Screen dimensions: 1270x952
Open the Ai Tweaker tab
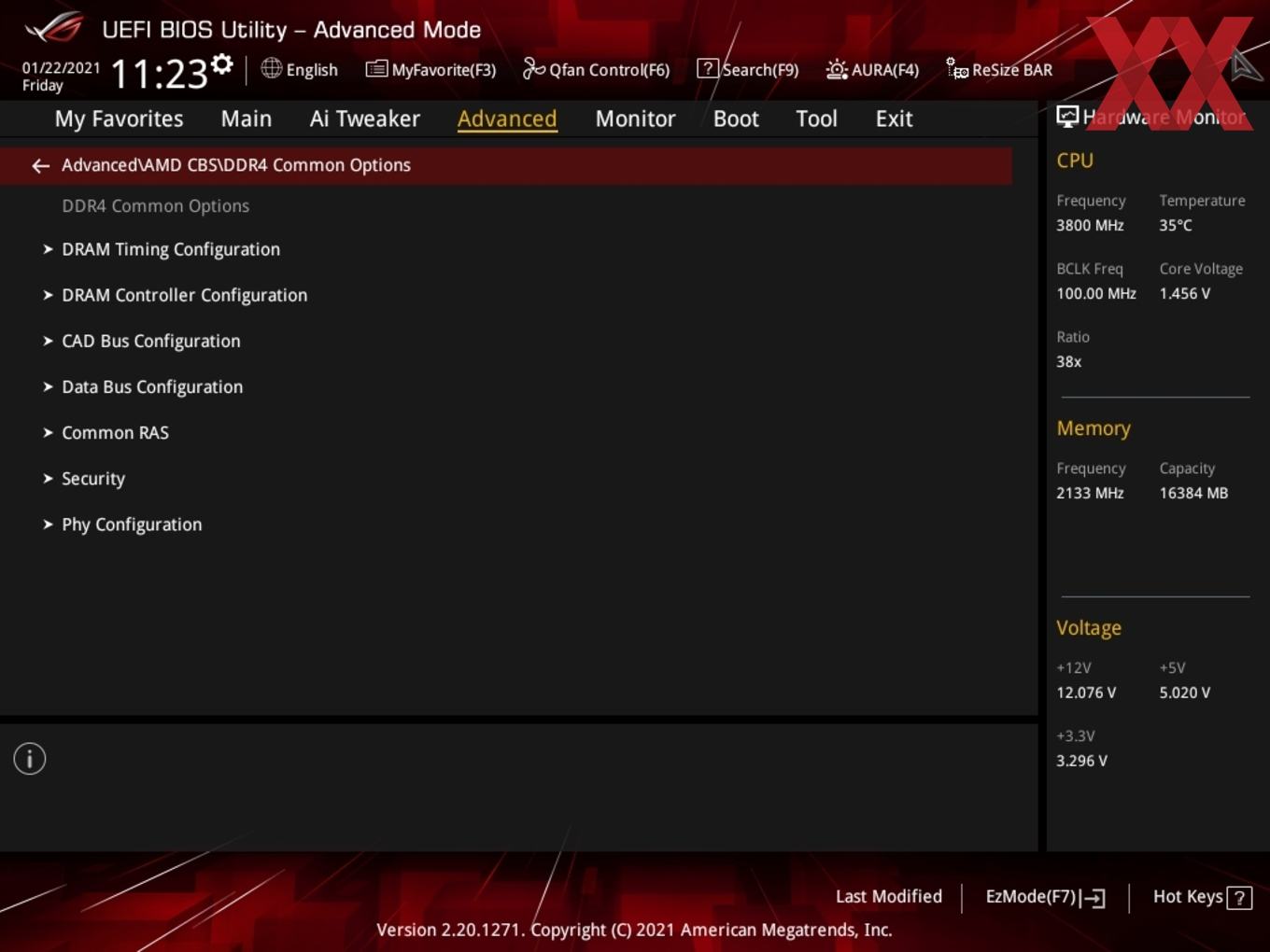point(365,119)
